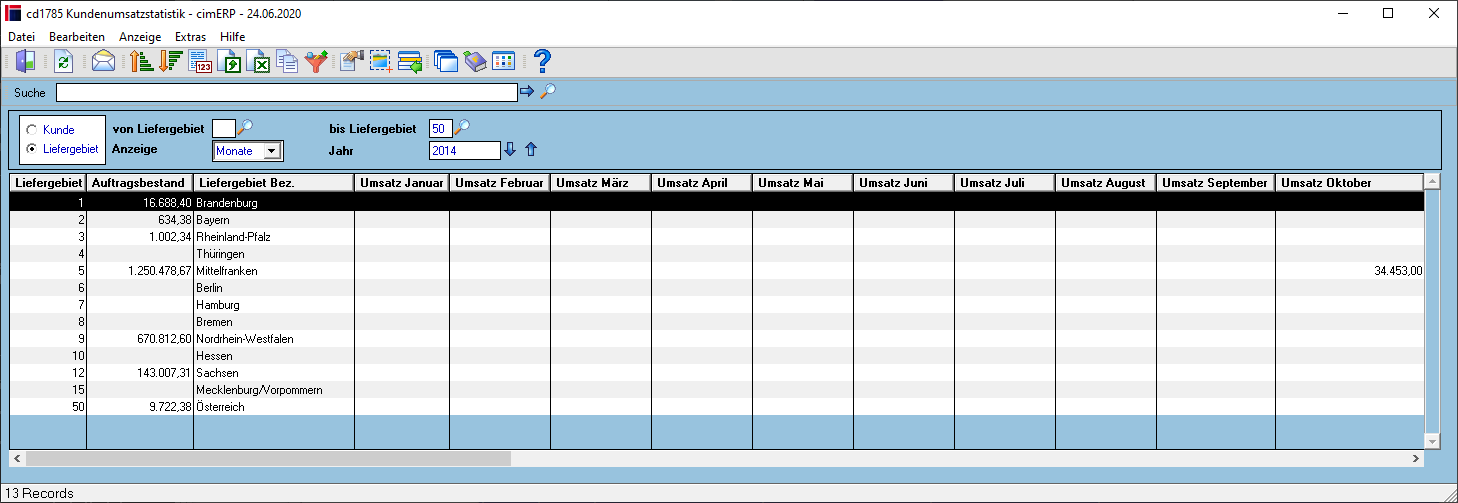The height and width of the screenshot is (503, 1458).
Task: Open the Bearbeiten menu
Action: point(77,37)
